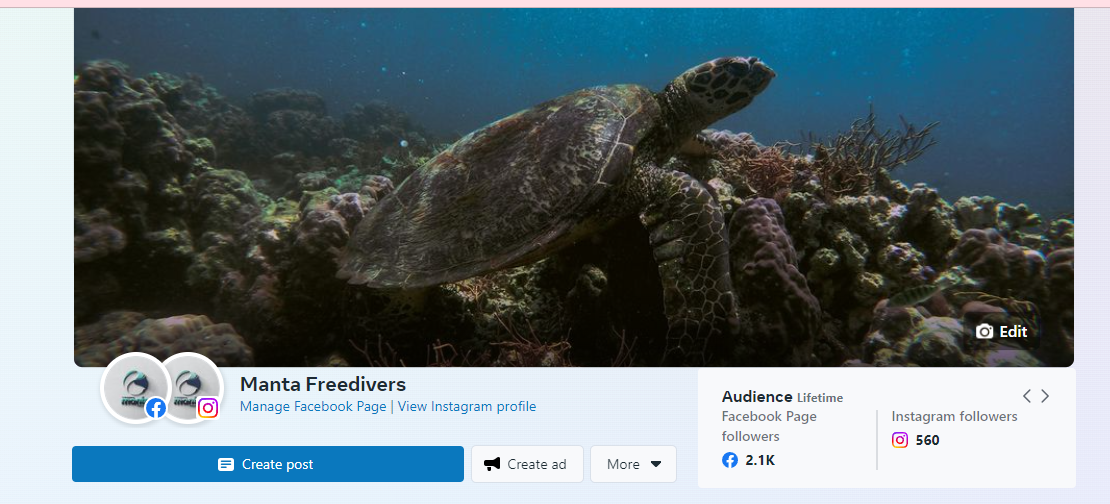The height and width of the screenshot is (504, 1110).
Task: Click the Facebook badge on profile picture
Action: click(x=156, y=408)
